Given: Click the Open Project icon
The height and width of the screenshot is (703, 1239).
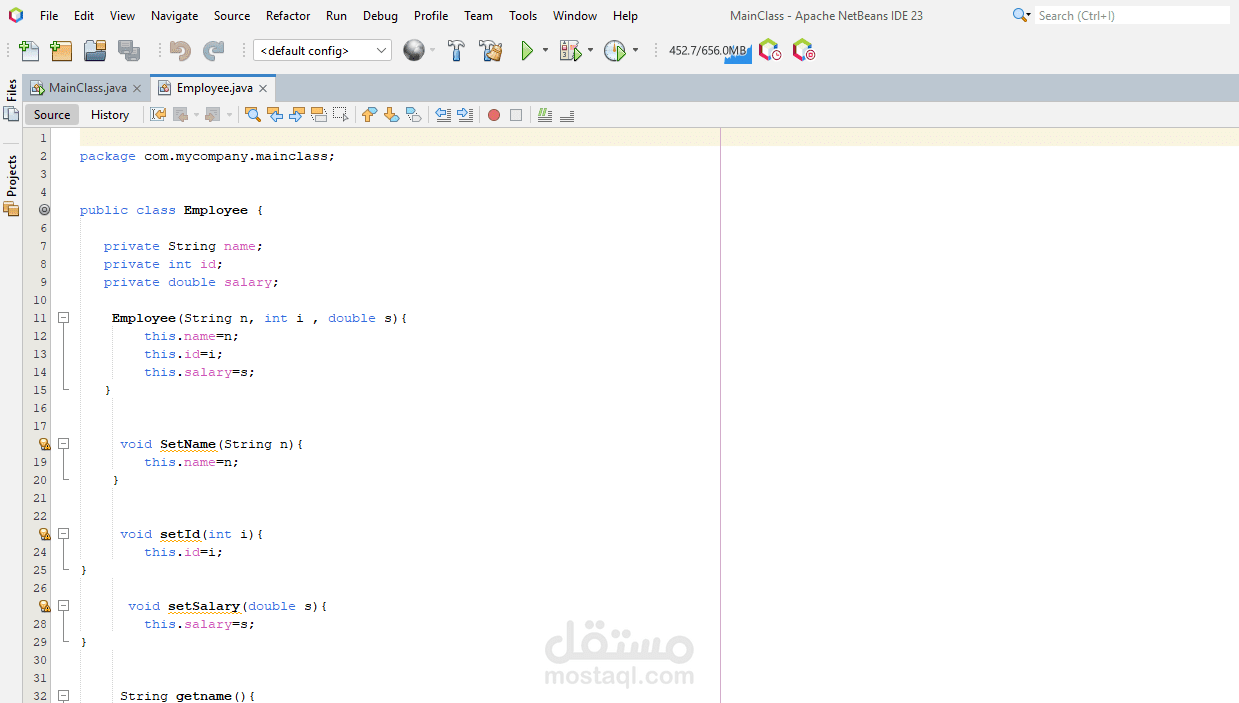Looking at the screenshot, I should pyautogui.click(x=95, y=51).
